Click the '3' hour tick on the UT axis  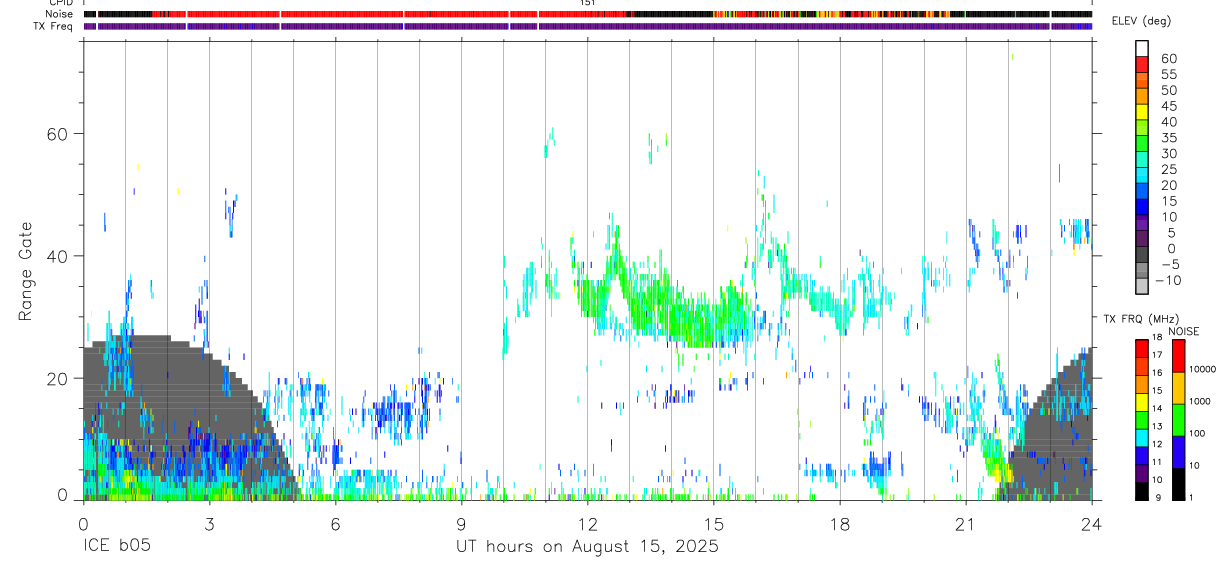(209, 523)
